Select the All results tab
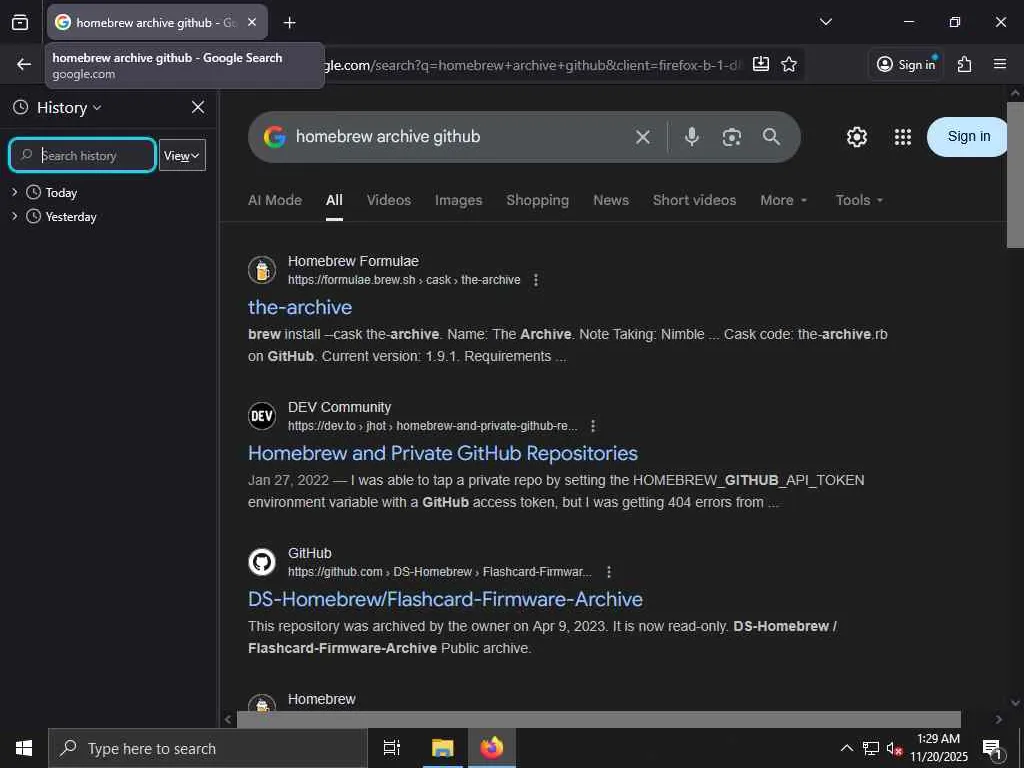This screenshot has height=768, width=1024. click(x=334, y=200)
